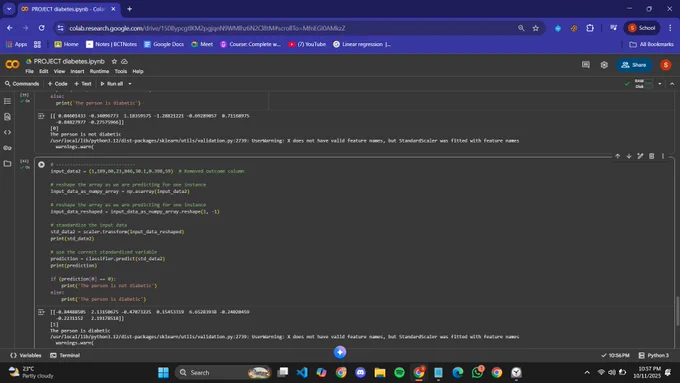Open the comments panel icon
The width and height of the screenshot is (680, 383).
point(586,65)
